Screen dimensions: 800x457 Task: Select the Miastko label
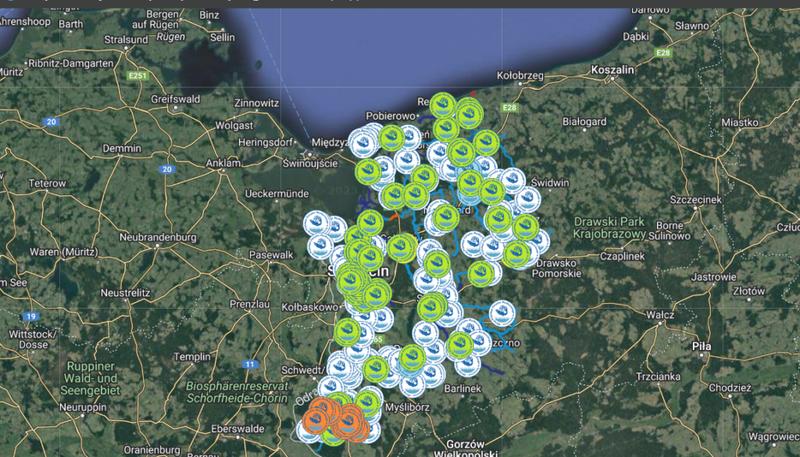click(x=740, y=122)
